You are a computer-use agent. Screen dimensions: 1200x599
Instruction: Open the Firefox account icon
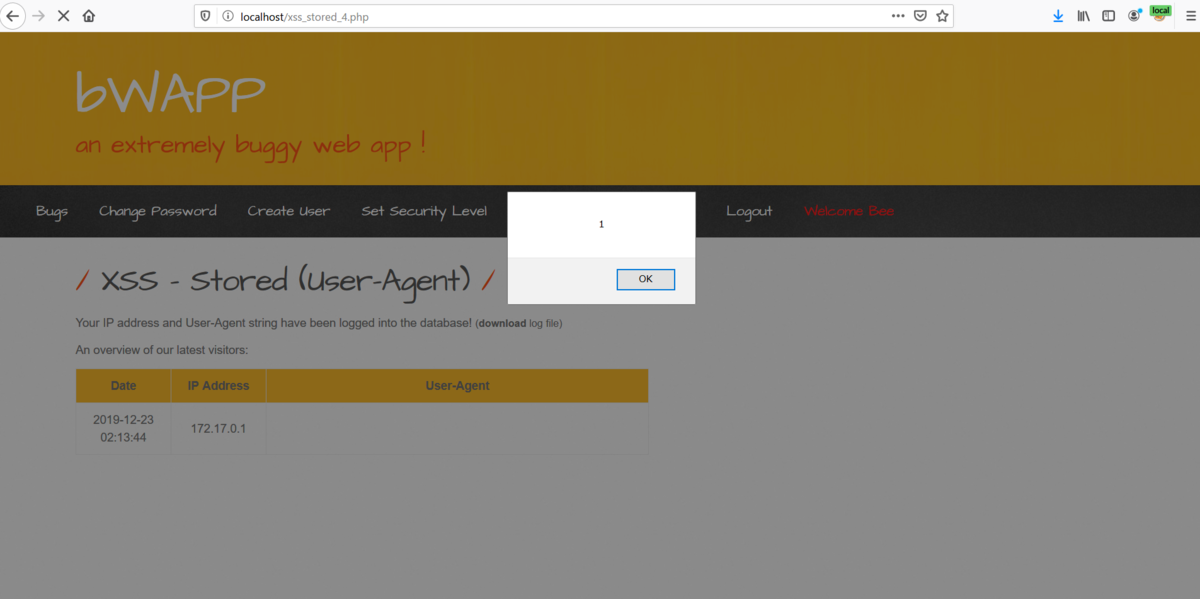click(1134, 15)
